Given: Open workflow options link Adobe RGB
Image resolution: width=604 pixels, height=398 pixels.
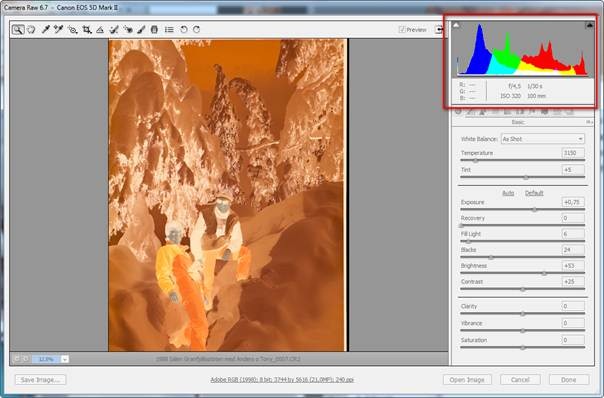Looking at the screenshot, I should click(282, 380).
